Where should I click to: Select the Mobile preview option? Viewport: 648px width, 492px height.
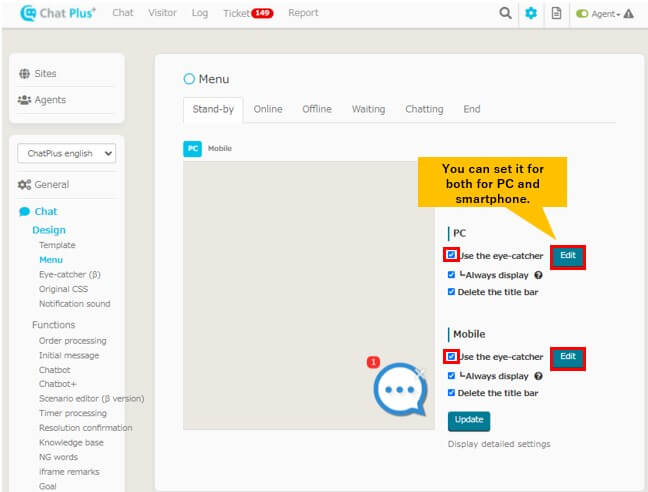(x=219, y=149)
